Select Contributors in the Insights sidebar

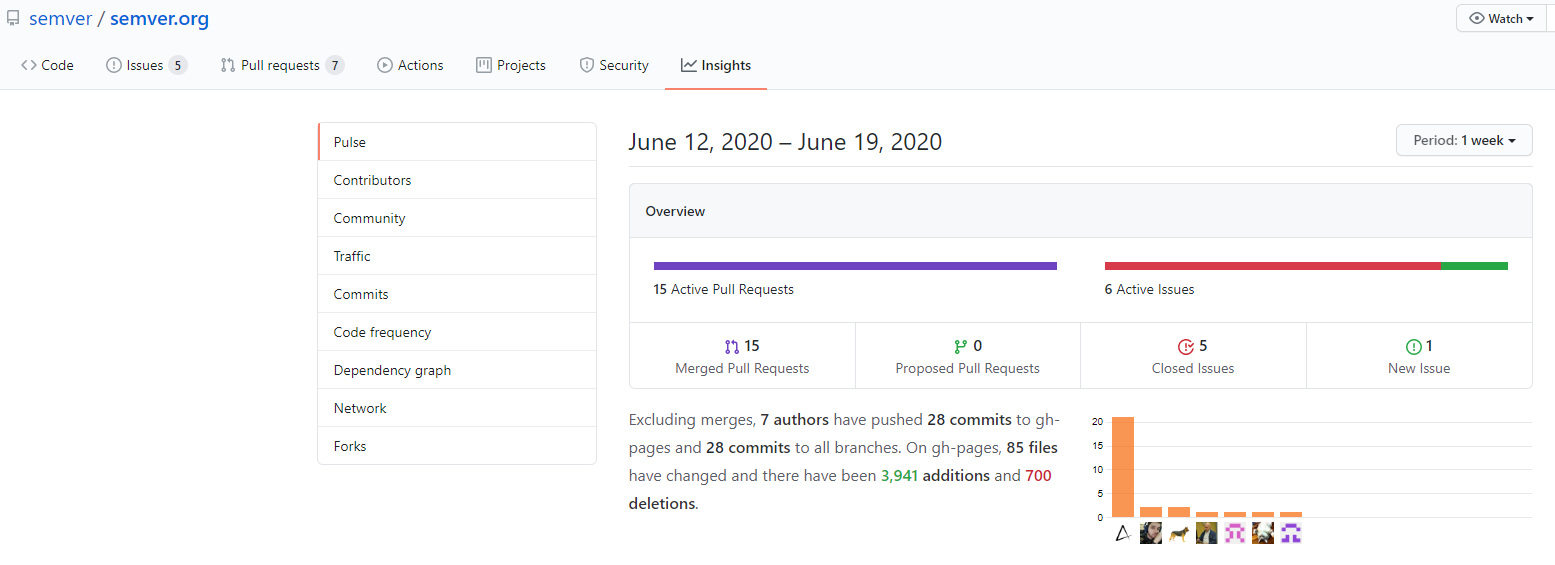457,180
